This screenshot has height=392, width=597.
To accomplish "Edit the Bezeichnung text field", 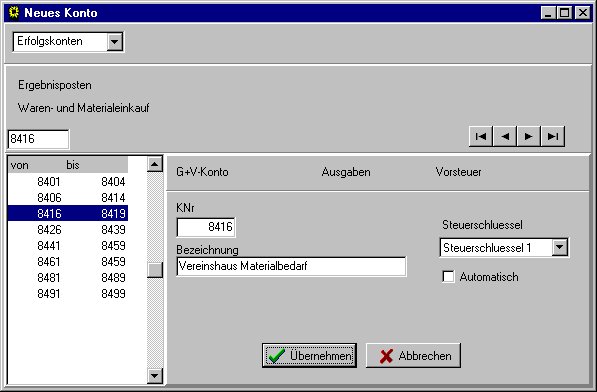I will 291,266.
